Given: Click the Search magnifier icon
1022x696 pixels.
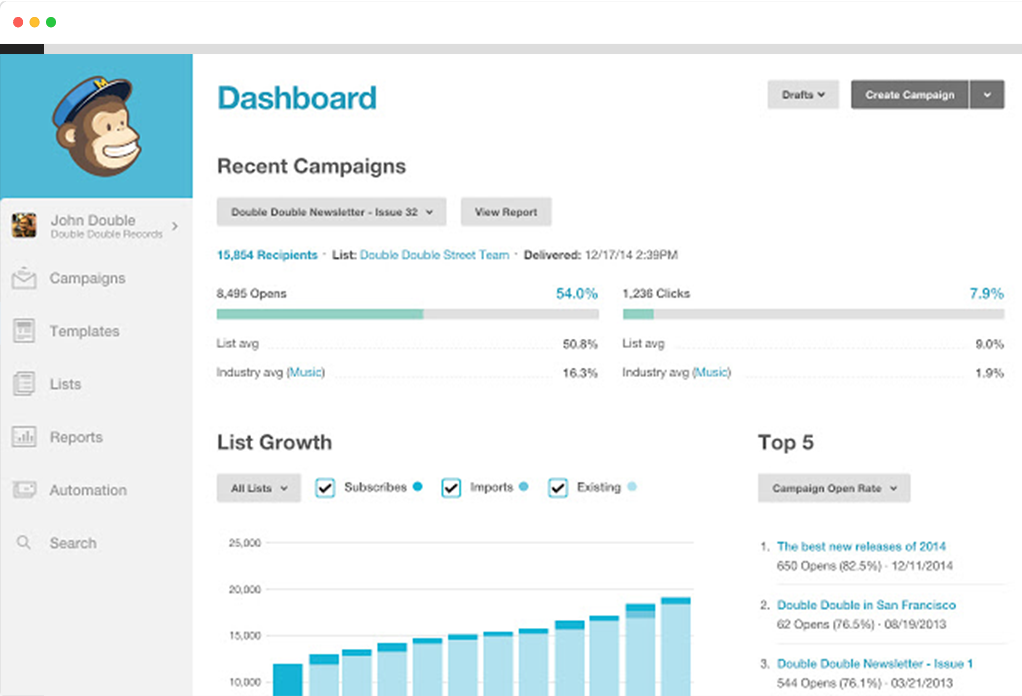Looking at the screenshot, I should [24, 542].
